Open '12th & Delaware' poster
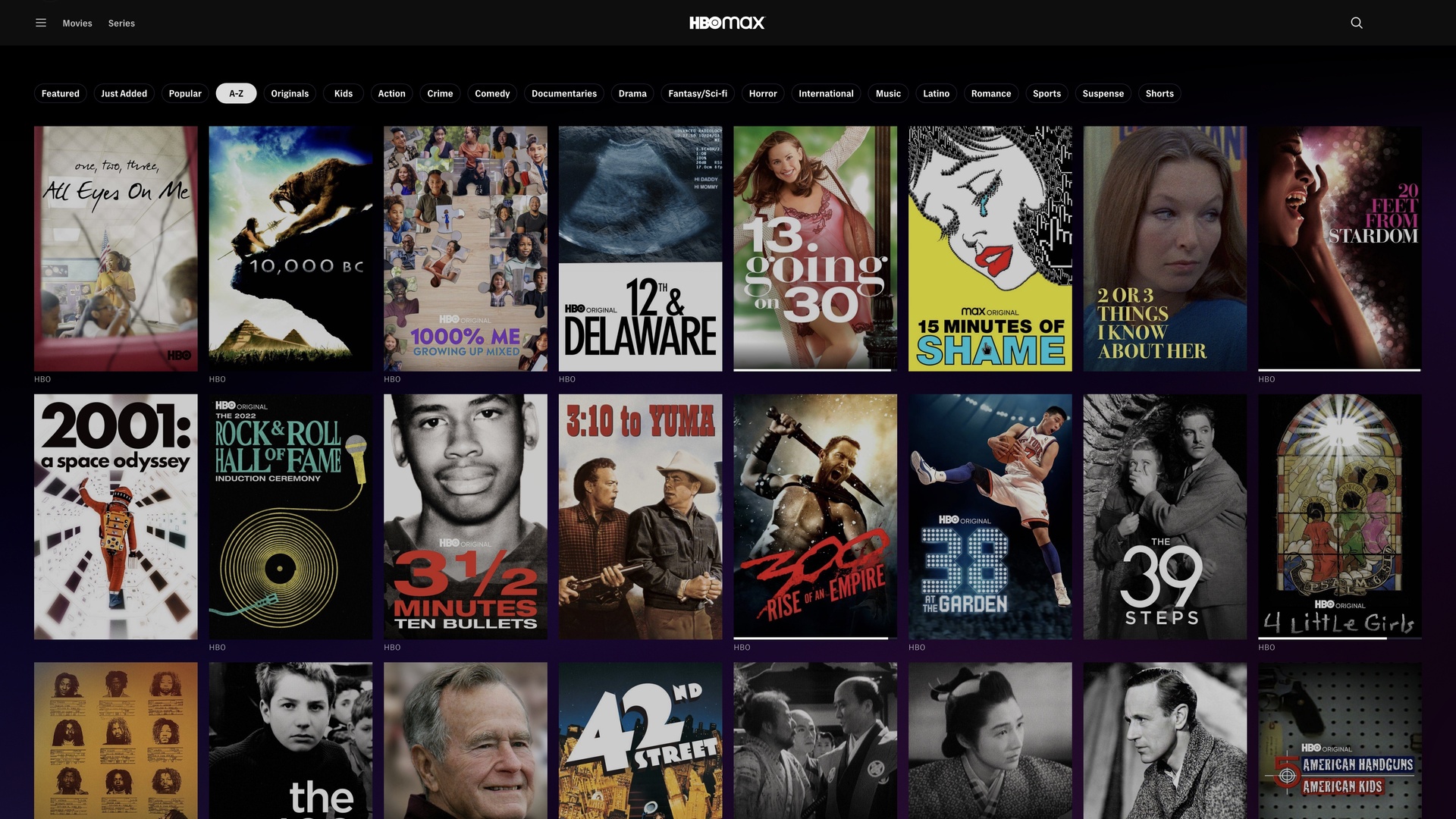1456x819 pixels. pyautogui.click(x=641, y=249)
